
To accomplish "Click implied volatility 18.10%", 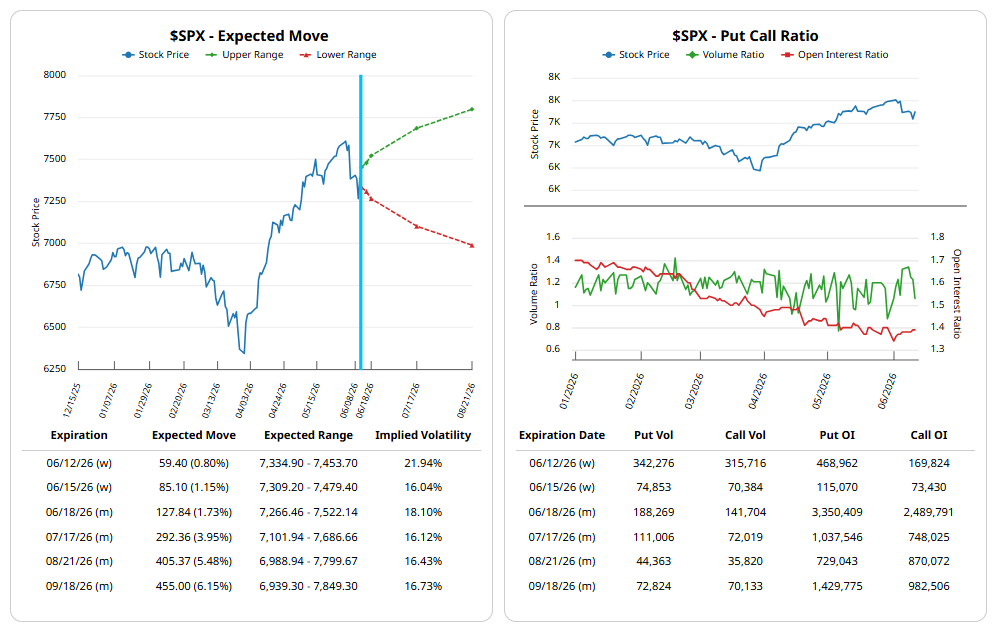I will point(423,512).
